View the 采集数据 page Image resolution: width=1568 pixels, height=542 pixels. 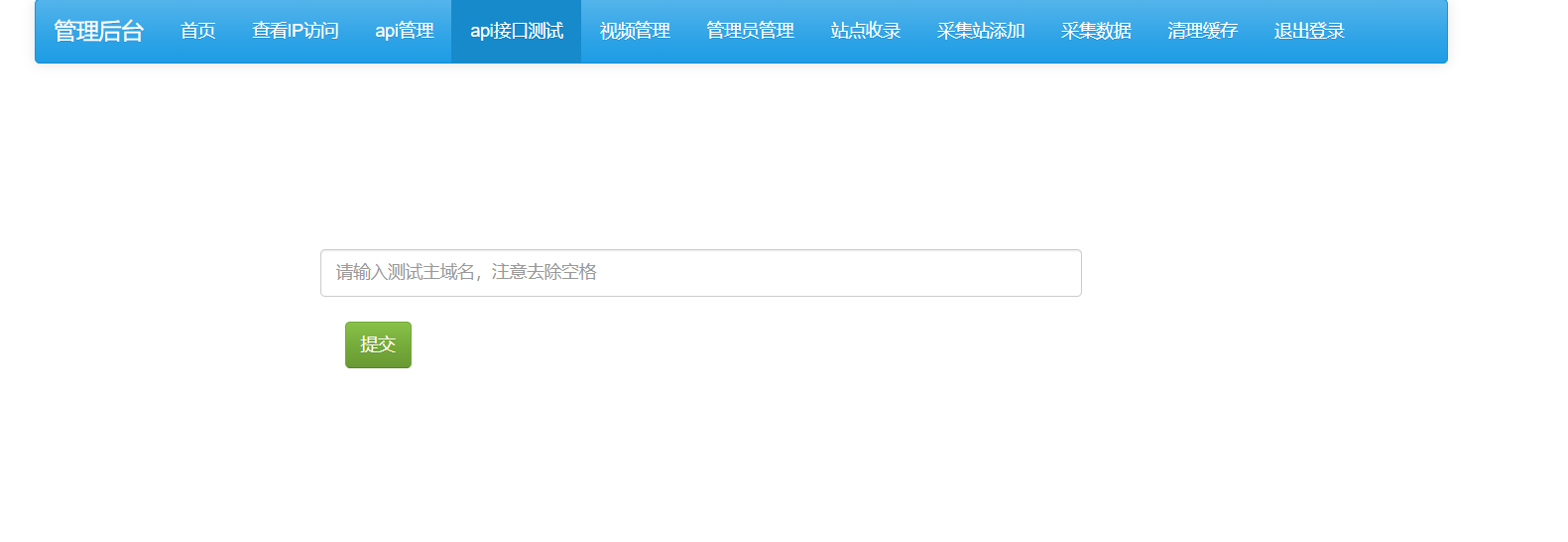pos(1095,32)
